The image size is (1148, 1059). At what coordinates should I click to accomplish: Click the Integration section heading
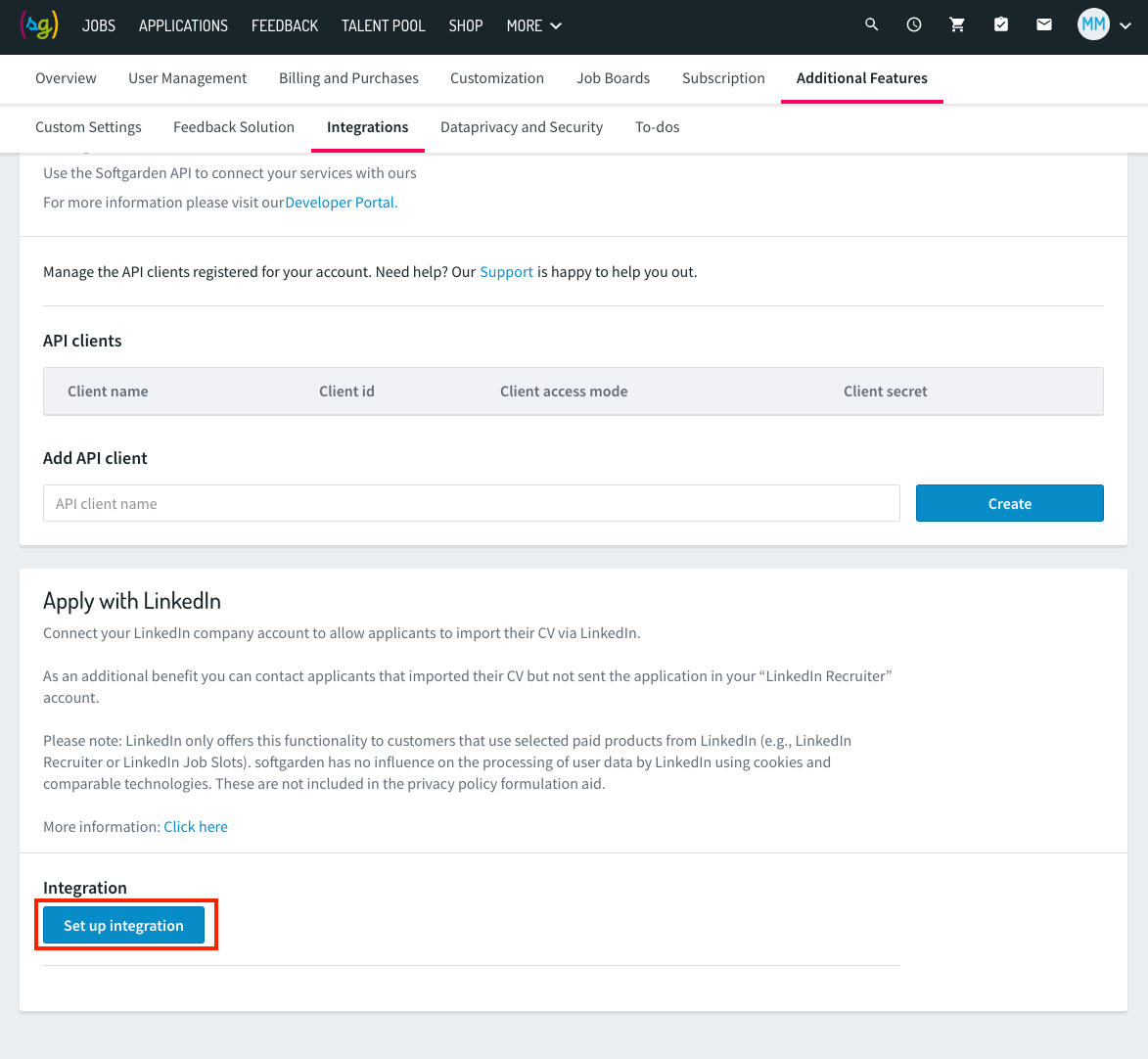click(x=85, y=888)
